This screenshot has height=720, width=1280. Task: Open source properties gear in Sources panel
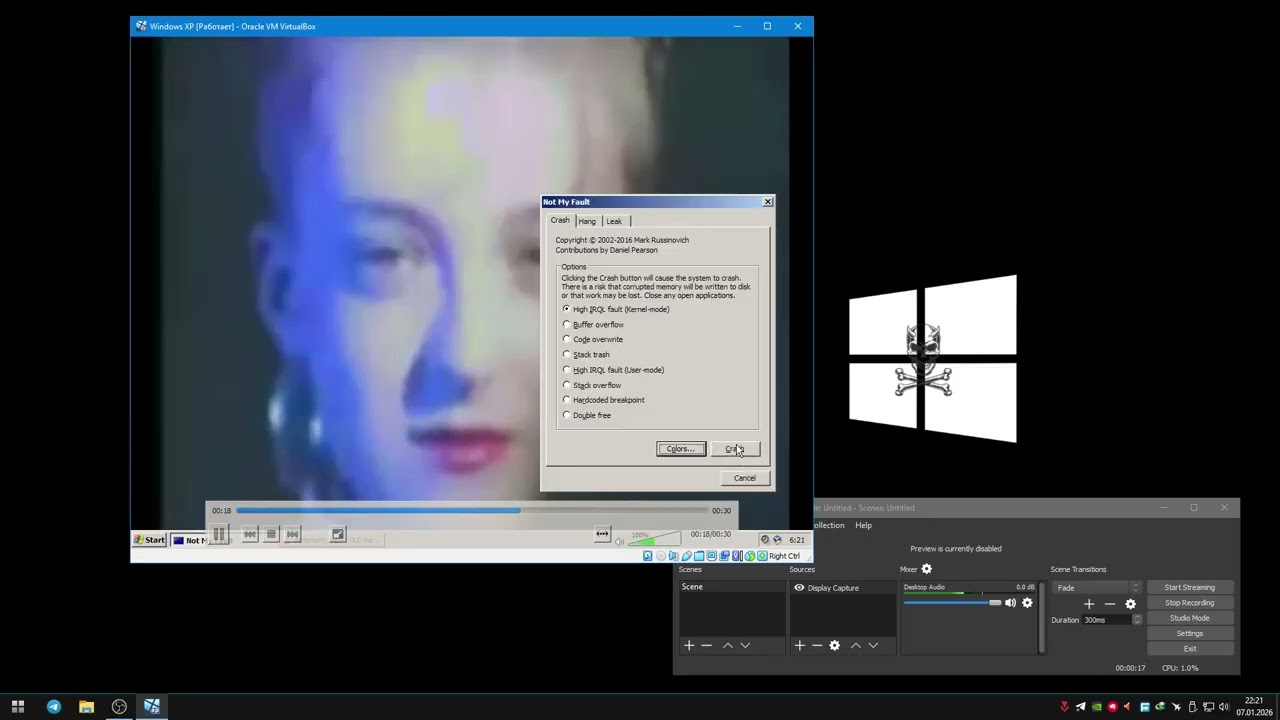pos(835,646)
